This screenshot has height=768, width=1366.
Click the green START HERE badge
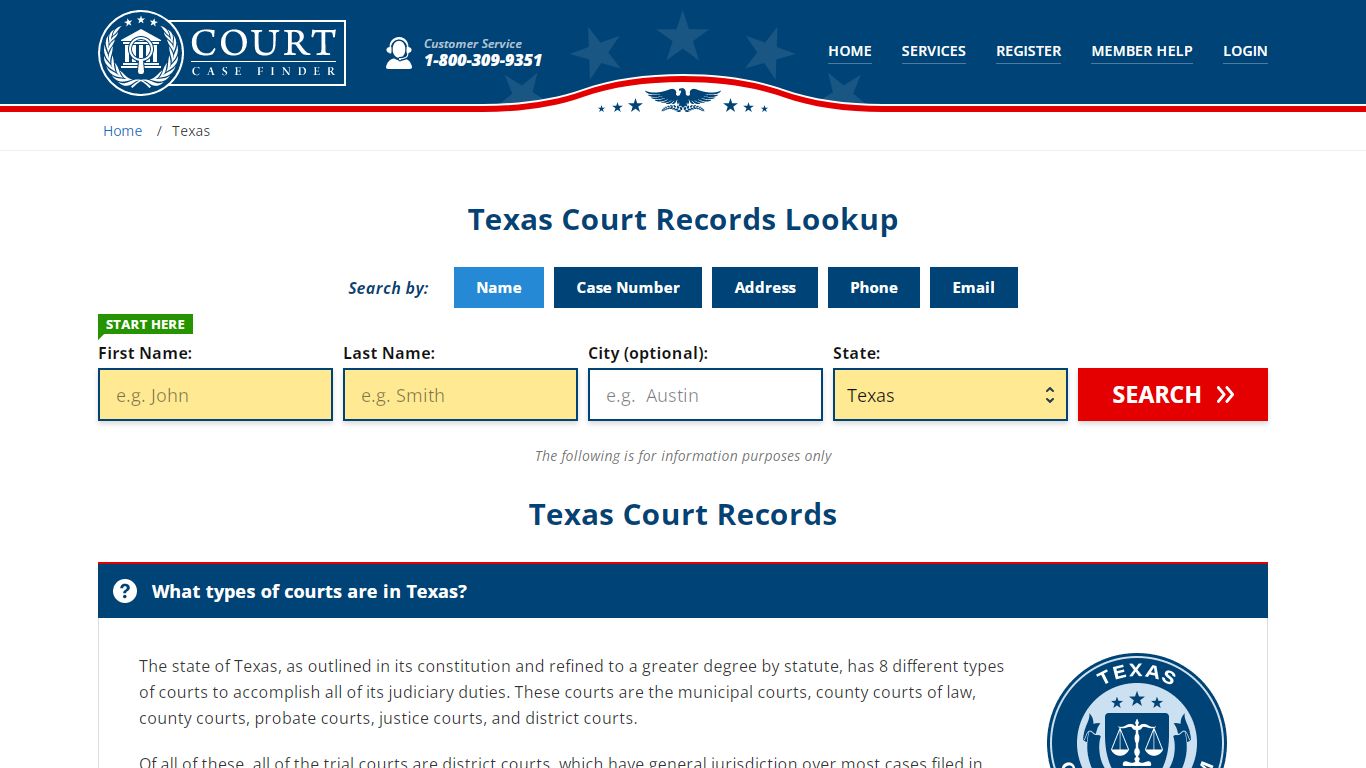145,324
